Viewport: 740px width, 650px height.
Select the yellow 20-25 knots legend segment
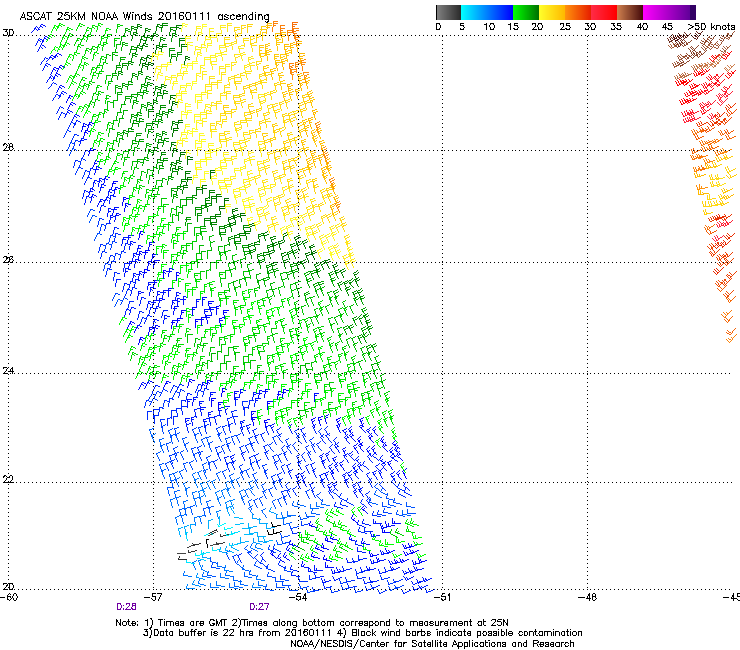coord(552,12)
